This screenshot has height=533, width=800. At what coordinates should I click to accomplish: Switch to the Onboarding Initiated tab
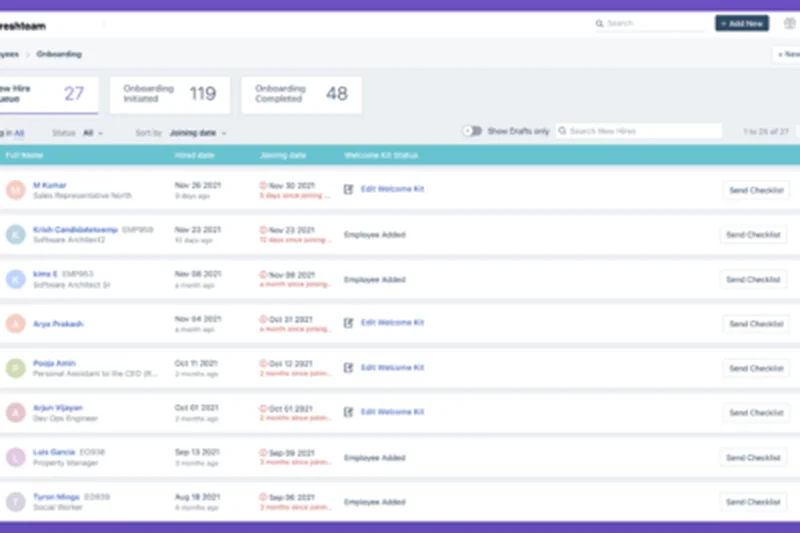(169, 94)
